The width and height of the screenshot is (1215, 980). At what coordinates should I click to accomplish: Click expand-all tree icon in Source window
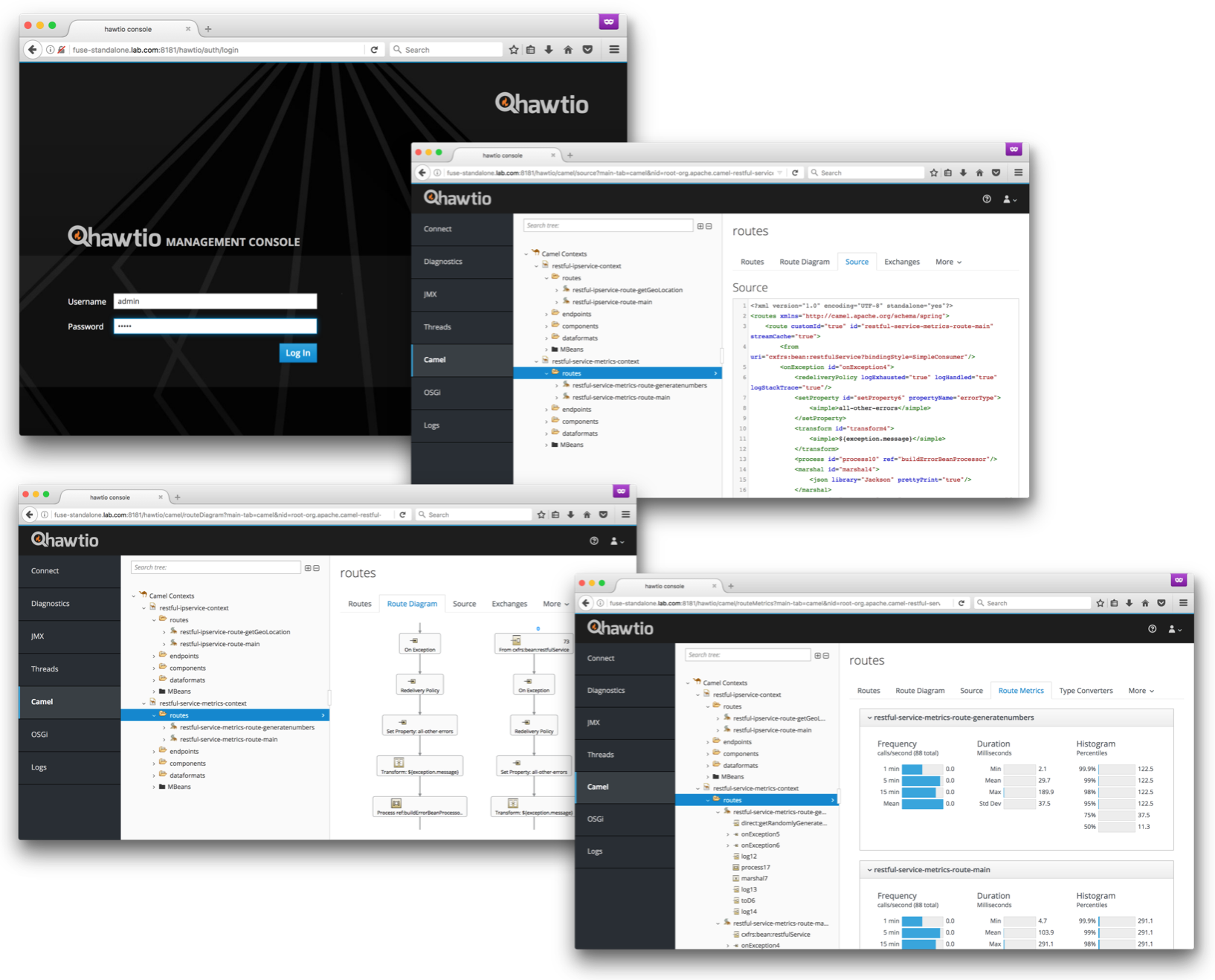700,226
